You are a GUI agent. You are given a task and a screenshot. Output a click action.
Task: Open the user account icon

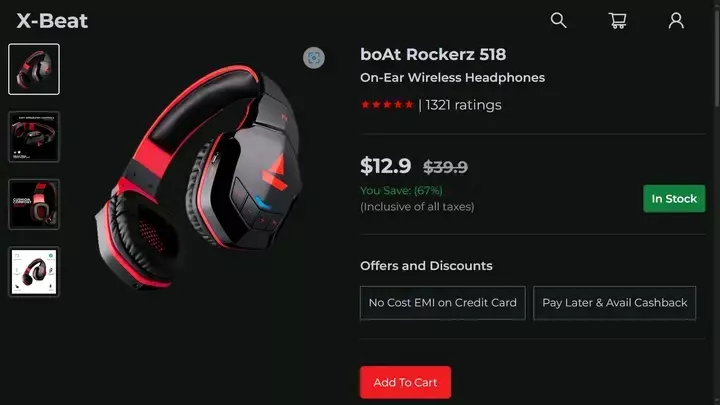click(x=676, y=20)
